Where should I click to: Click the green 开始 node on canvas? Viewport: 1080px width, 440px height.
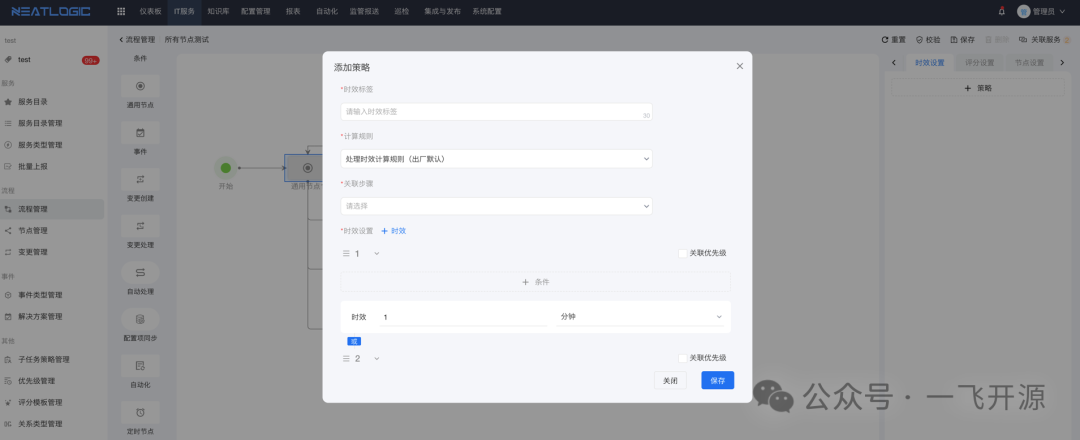(225, 167)
